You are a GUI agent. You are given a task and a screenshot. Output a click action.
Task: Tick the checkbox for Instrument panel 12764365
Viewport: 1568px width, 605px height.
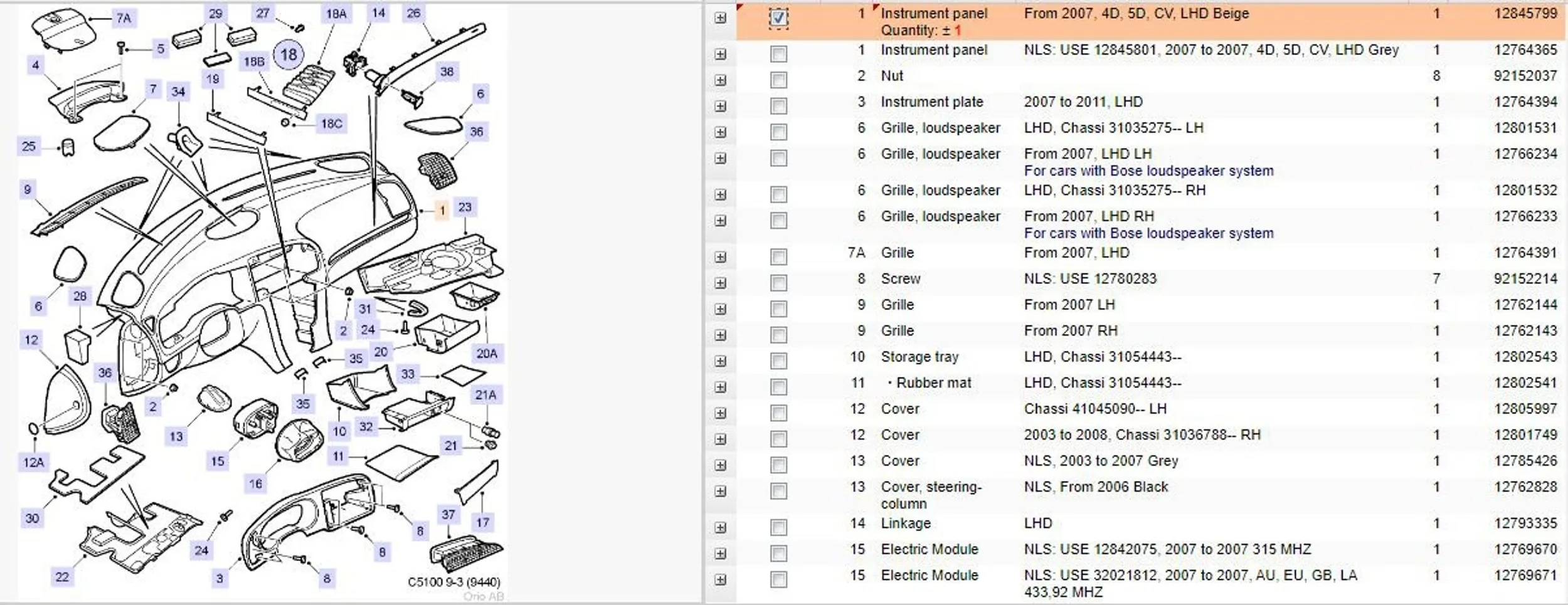(778, 54)
